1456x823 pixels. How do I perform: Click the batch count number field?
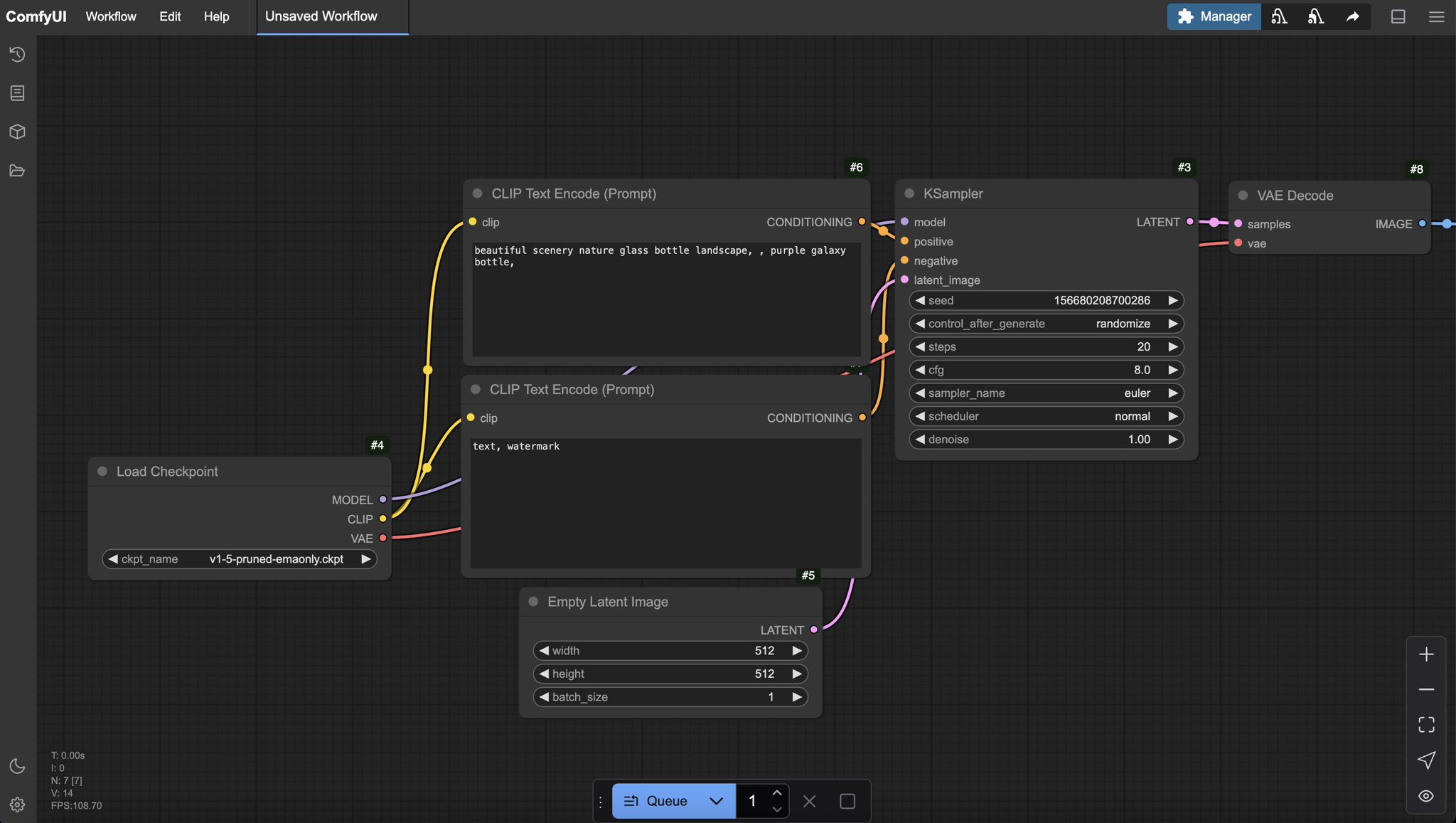click(752, 802)
